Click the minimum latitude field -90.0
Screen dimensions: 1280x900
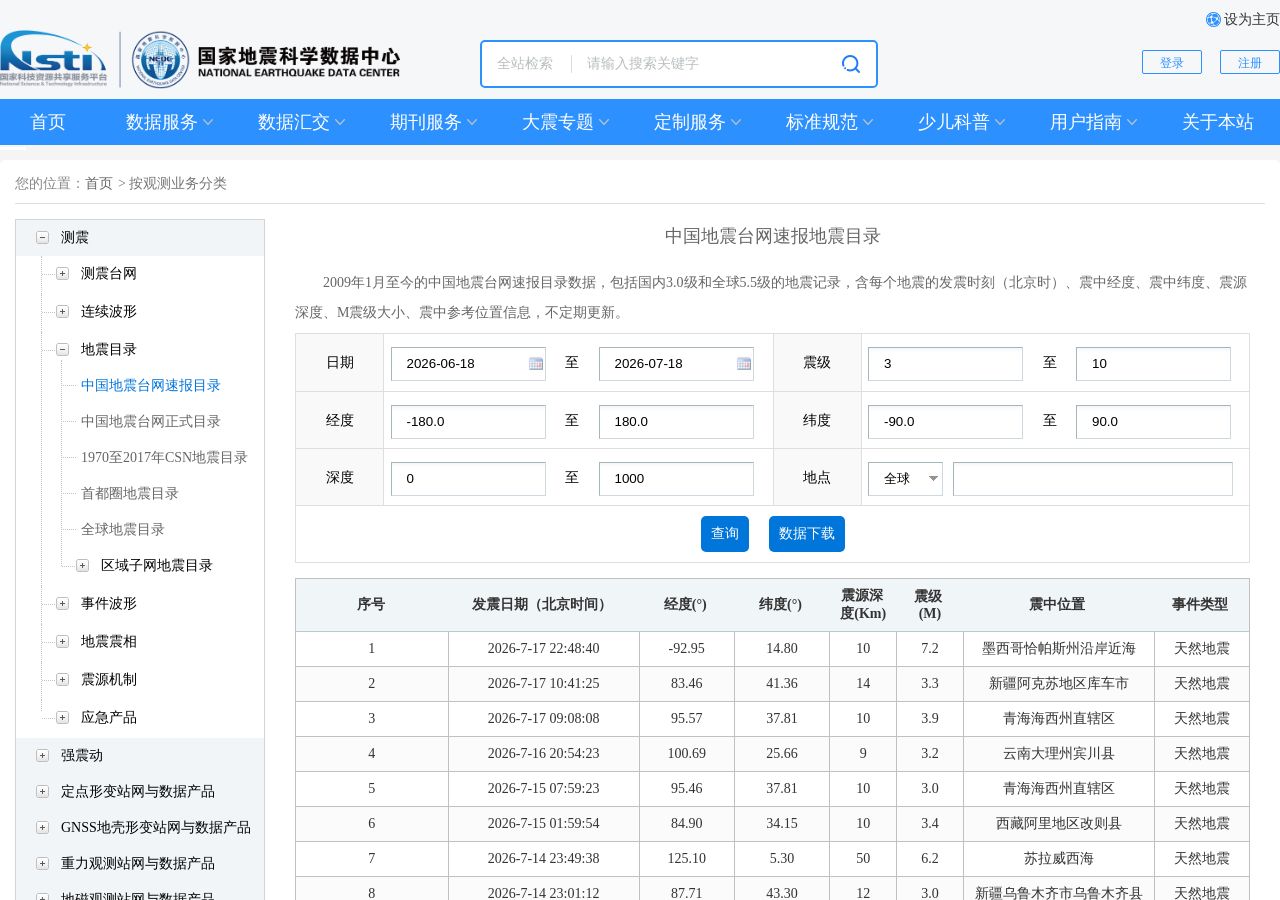point(945,422)
